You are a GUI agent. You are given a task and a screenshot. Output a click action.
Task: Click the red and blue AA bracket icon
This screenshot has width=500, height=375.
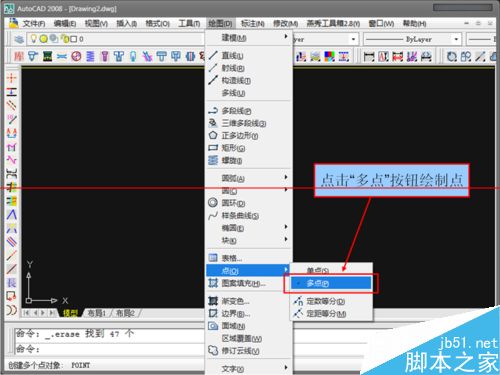coord(12,133)
